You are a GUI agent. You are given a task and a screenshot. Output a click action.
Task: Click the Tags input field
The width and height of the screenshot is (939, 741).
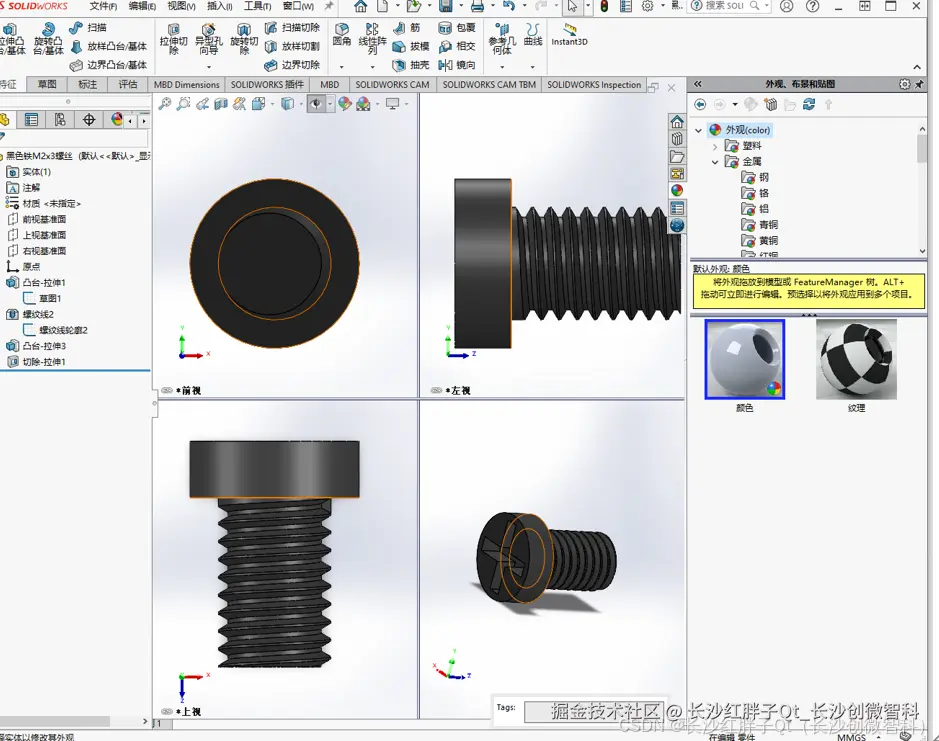click(593, 711)
